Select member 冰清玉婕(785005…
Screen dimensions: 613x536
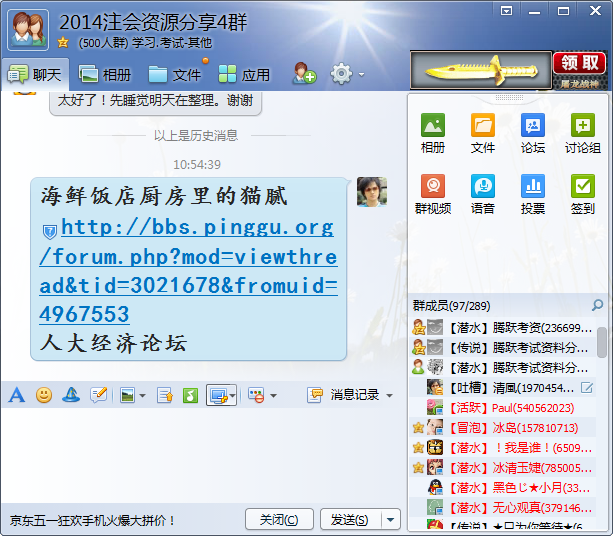pos(502,468)
